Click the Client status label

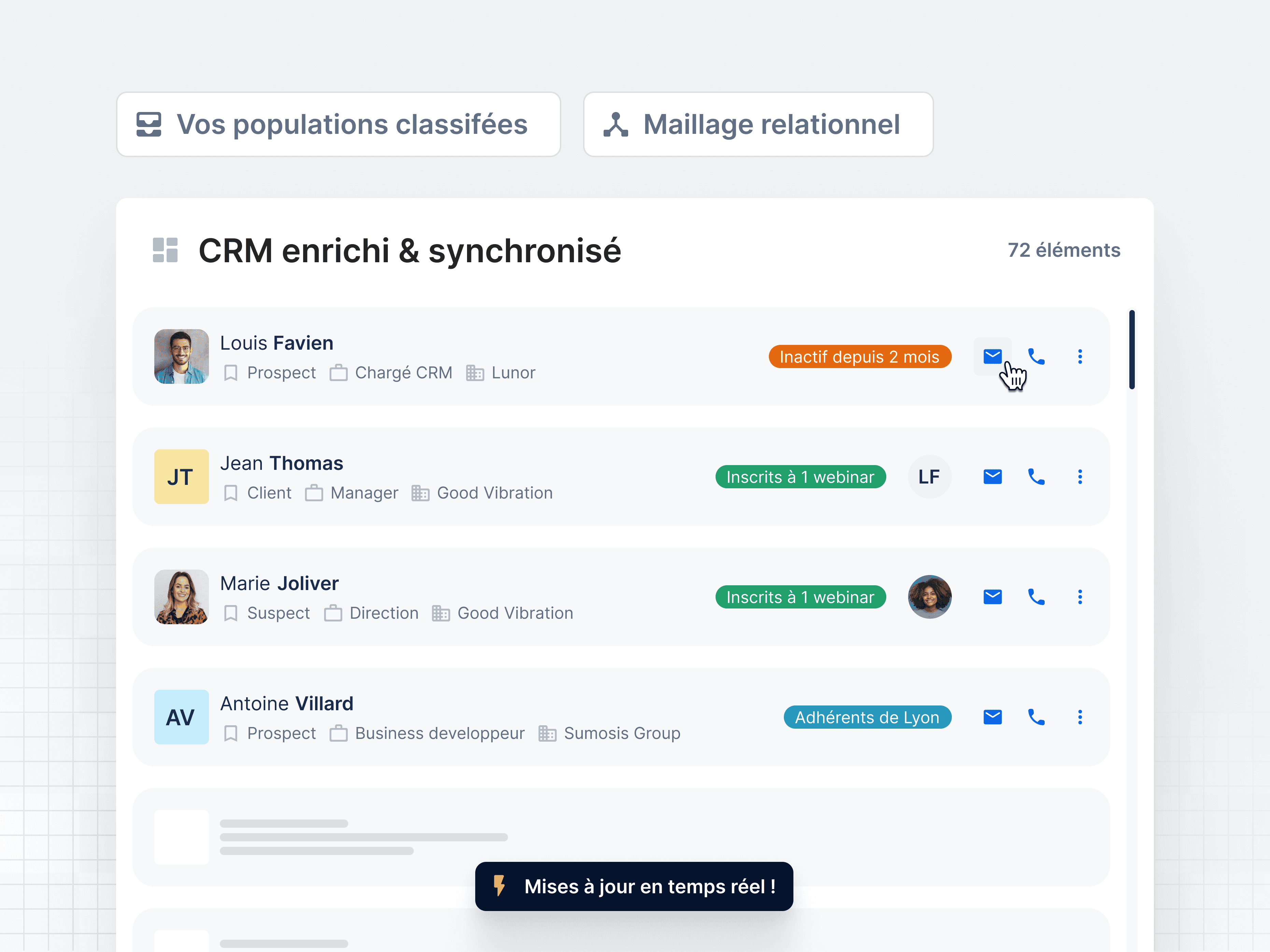[269, 493]
